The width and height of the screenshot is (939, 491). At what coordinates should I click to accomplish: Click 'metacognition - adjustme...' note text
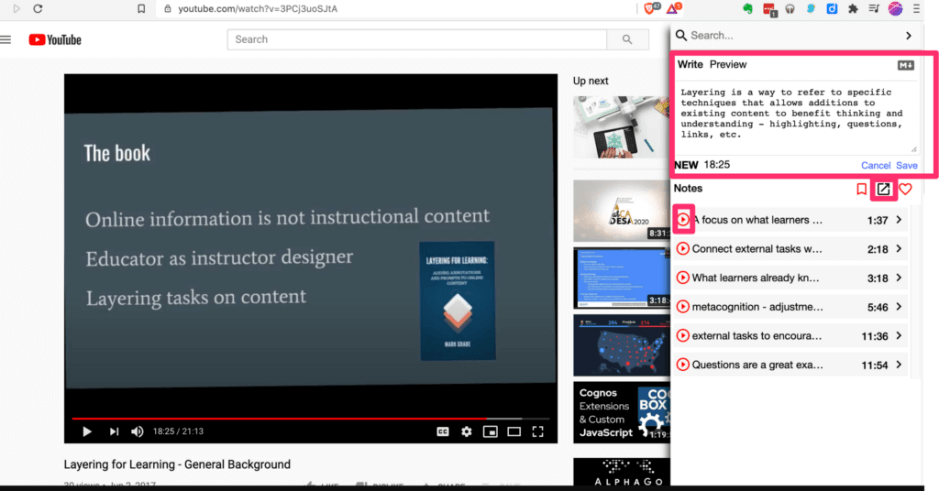coord(758,307)
